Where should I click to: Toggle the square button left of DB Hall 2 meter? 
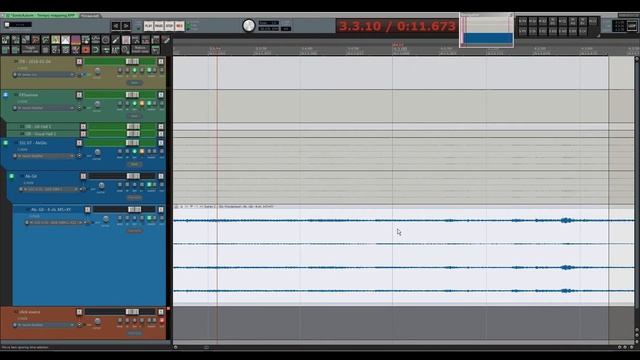(x=83, y=133)
